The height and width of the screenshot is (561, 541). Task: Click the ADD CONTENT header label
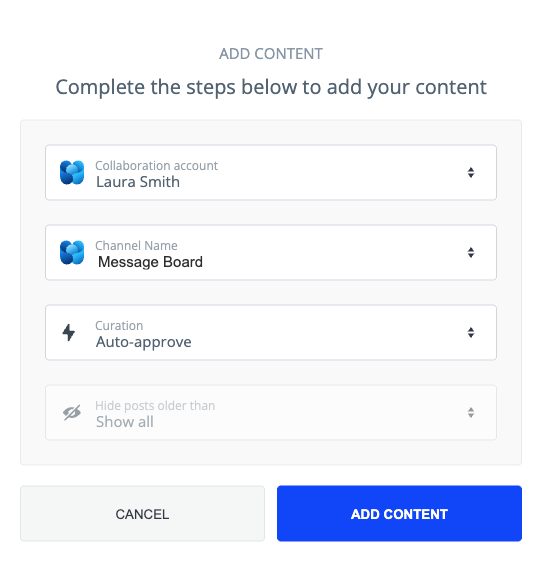(x=271, y=54)
